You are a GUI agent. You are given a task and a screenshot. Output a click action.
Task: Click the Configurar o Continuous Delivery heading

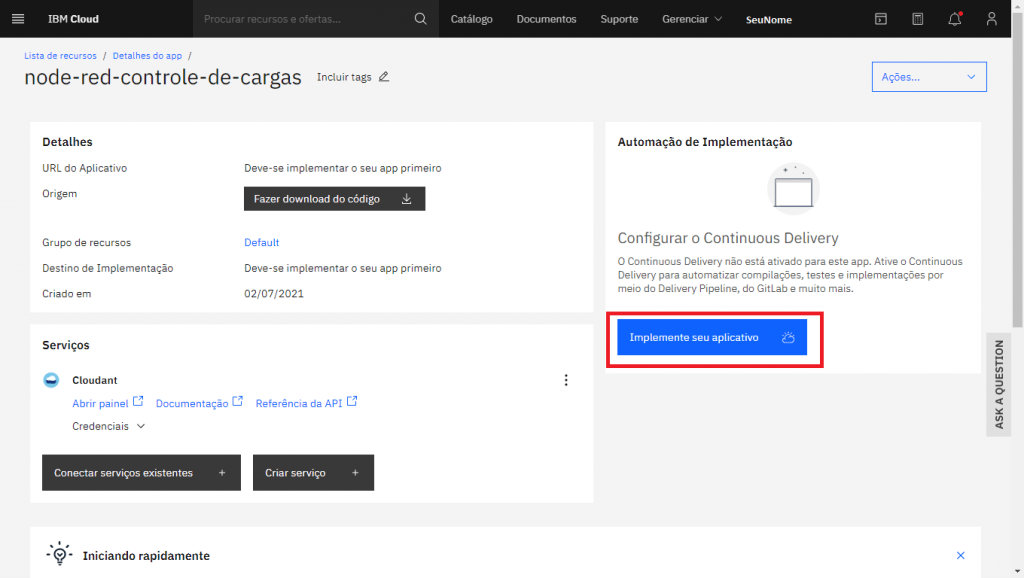pos(728,238)
